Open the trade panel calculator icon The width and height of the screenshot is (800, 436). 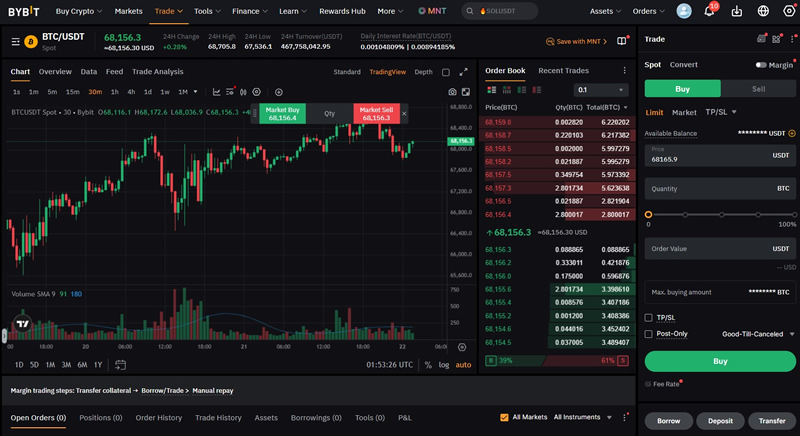tap(761, 39)
